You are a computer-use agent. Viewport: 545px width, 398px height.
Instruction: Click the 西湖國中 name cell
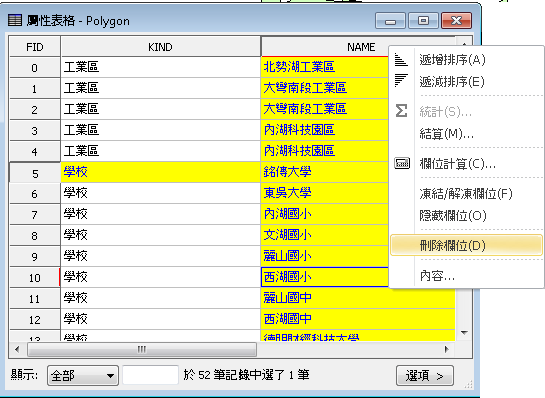pyautogui.click(x=358, y=319)
